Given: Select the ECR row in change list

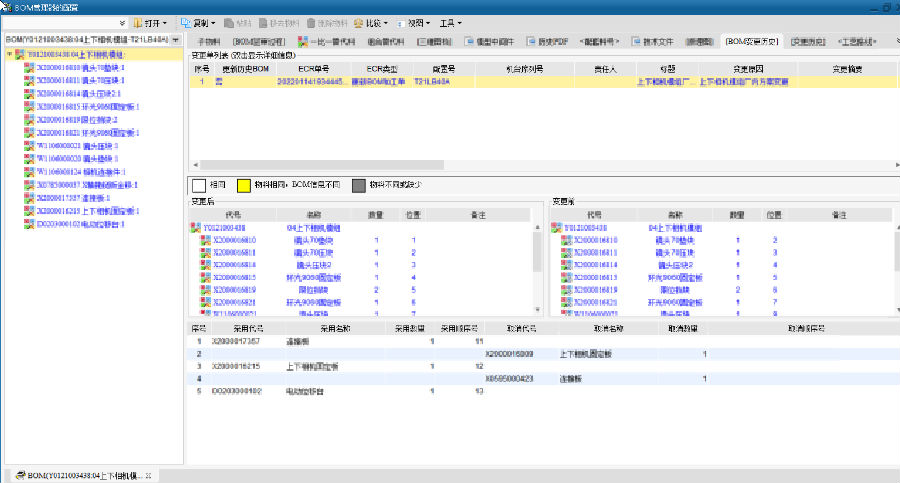Looking at the screenshot, I should tap(400, 81).
